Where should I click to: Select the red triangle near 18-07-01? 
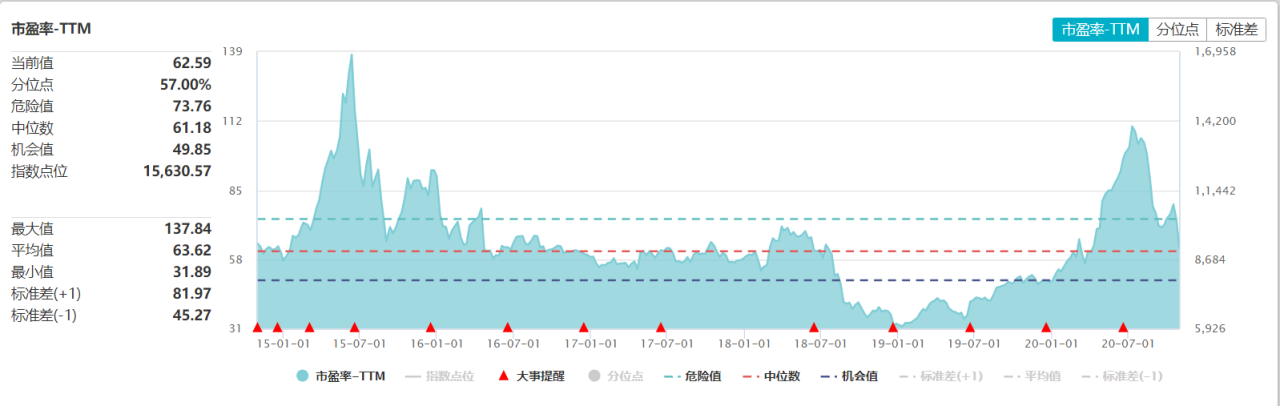click(x=814, y=327)
